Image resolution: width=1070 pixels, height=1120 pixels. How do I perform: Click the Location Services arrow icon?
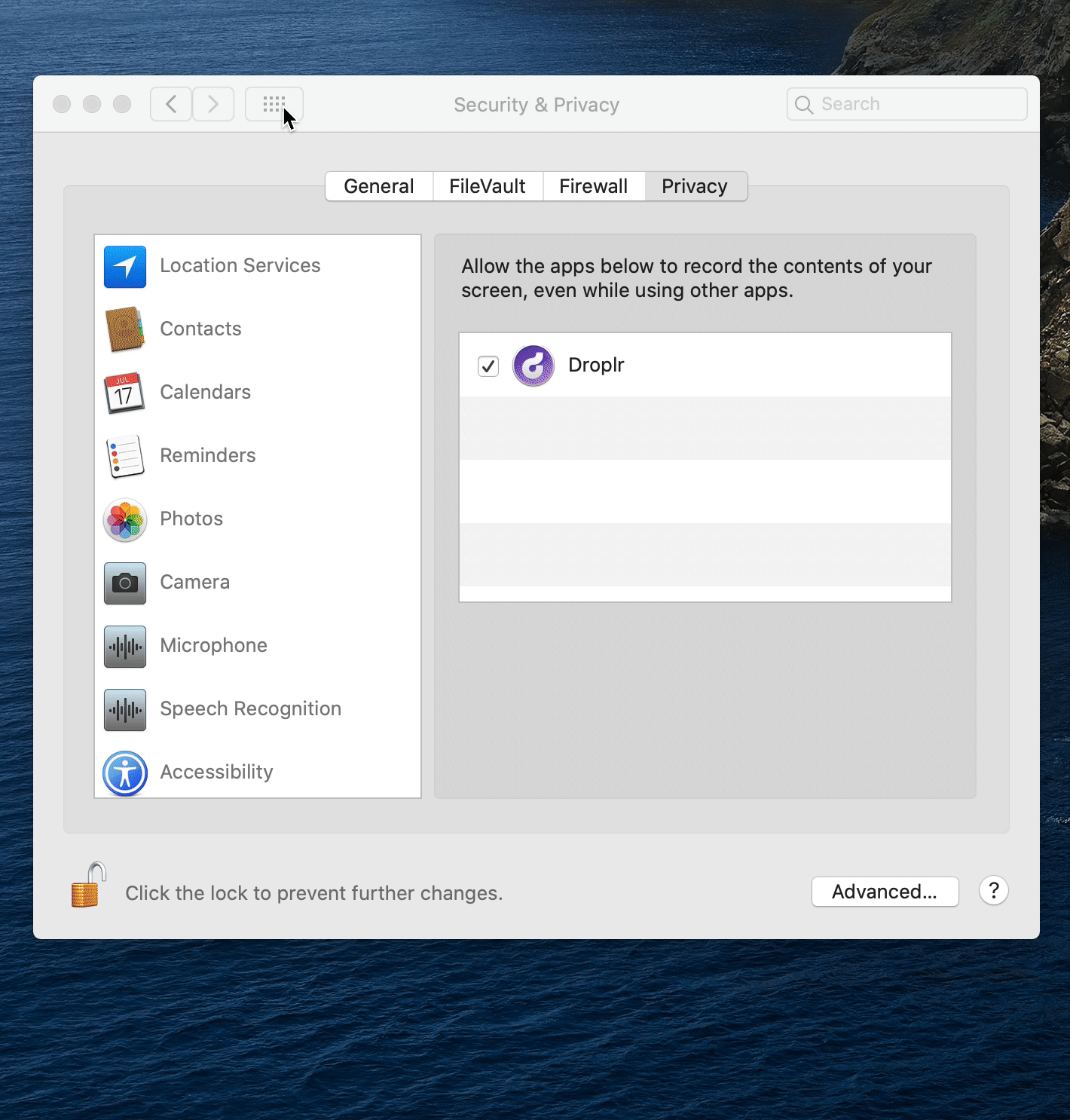(x=125, y=267)
